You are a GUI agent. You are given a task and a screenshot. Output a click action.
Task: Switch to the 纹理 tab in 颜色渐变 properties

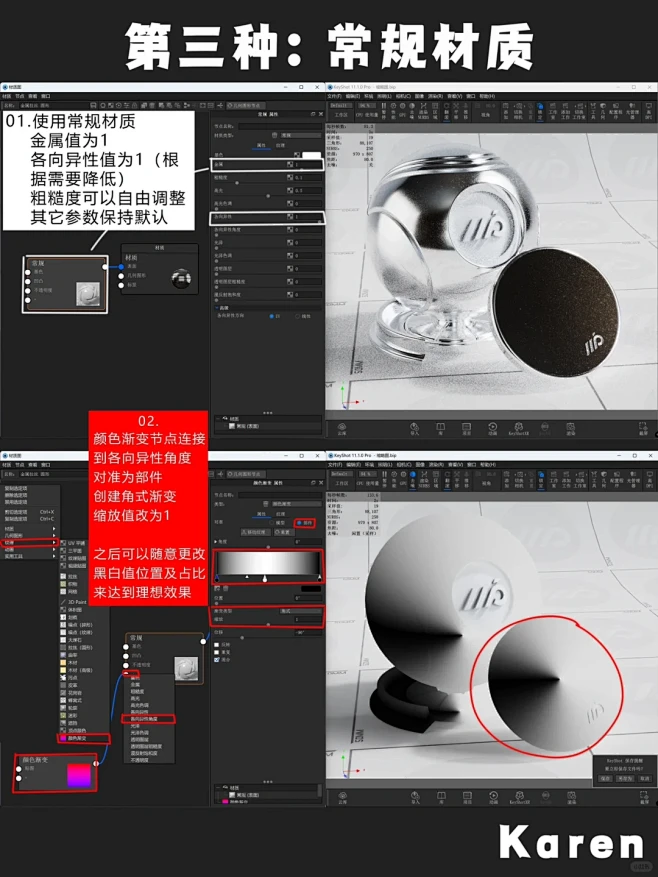pos(280,514)
